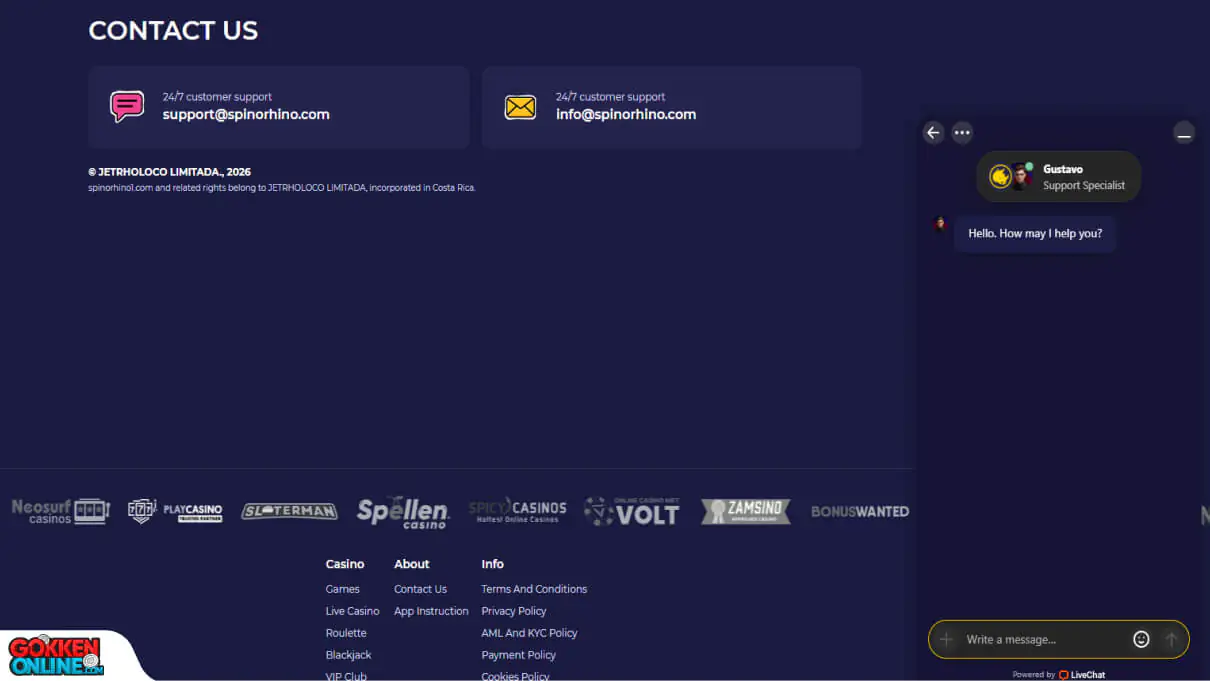Open the Contact Us link under About
This screenshot has height=681, width=1210.
420,589
